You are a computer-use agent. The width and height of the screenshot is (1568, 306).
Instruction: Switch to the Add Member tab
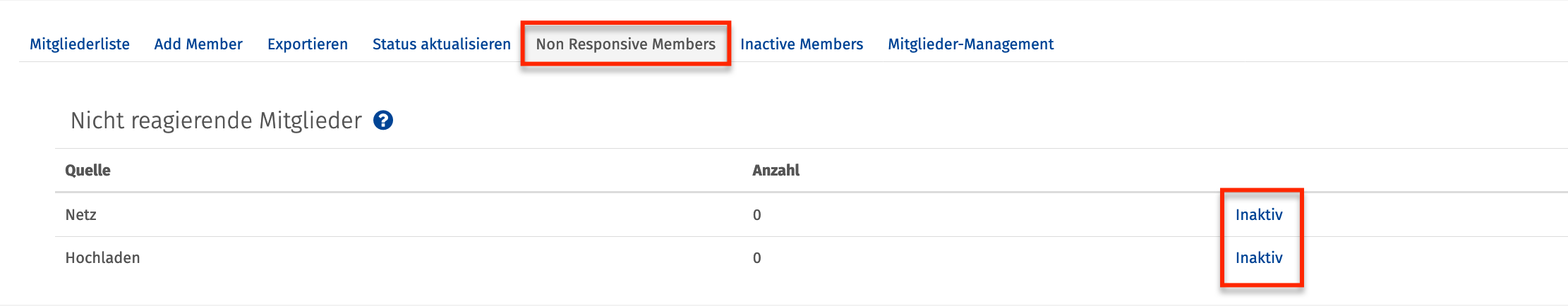[198, 44]
